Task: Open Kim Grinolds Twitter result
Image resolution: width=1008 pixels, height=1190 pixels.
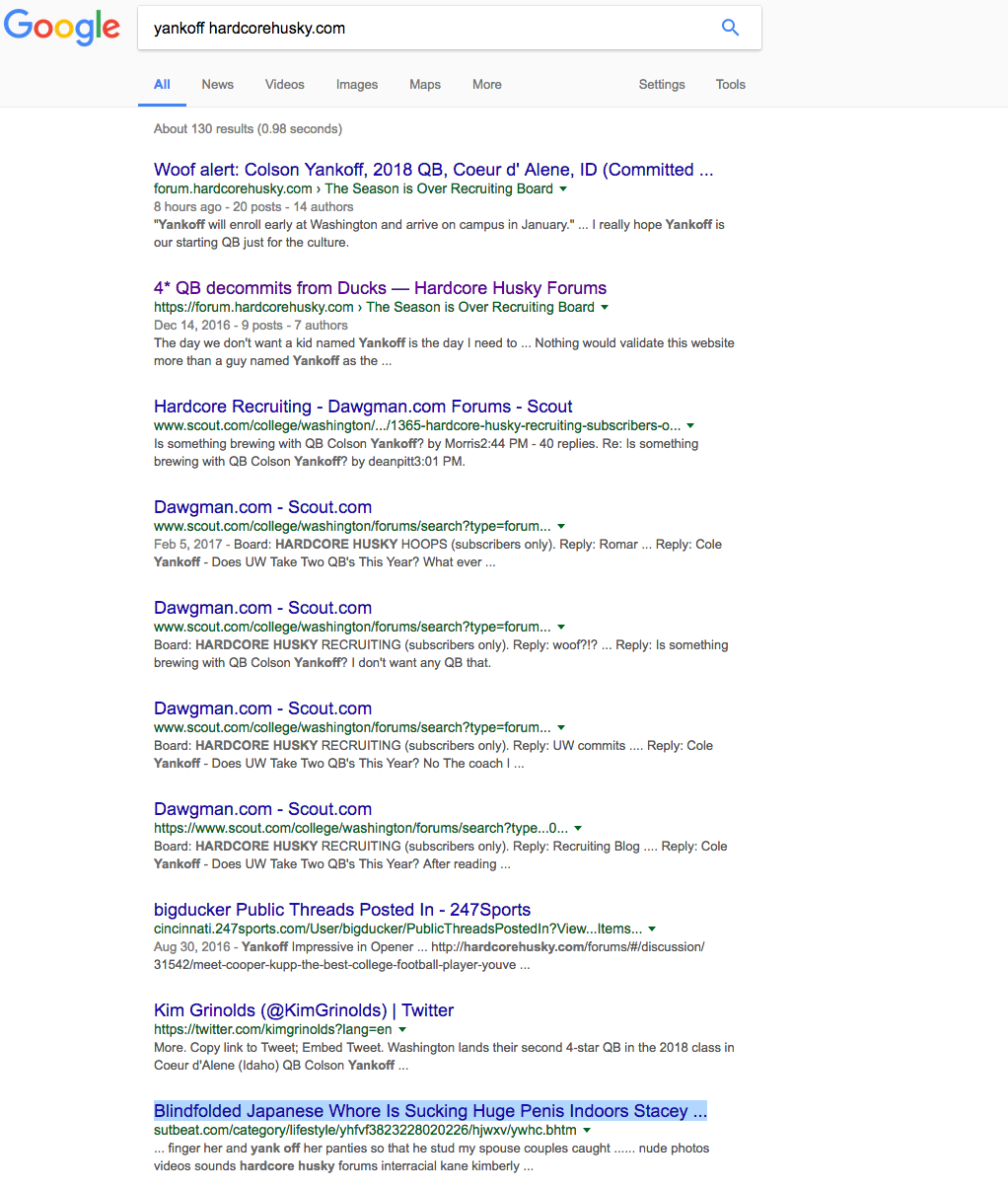Action: [x=304, y=1010]
